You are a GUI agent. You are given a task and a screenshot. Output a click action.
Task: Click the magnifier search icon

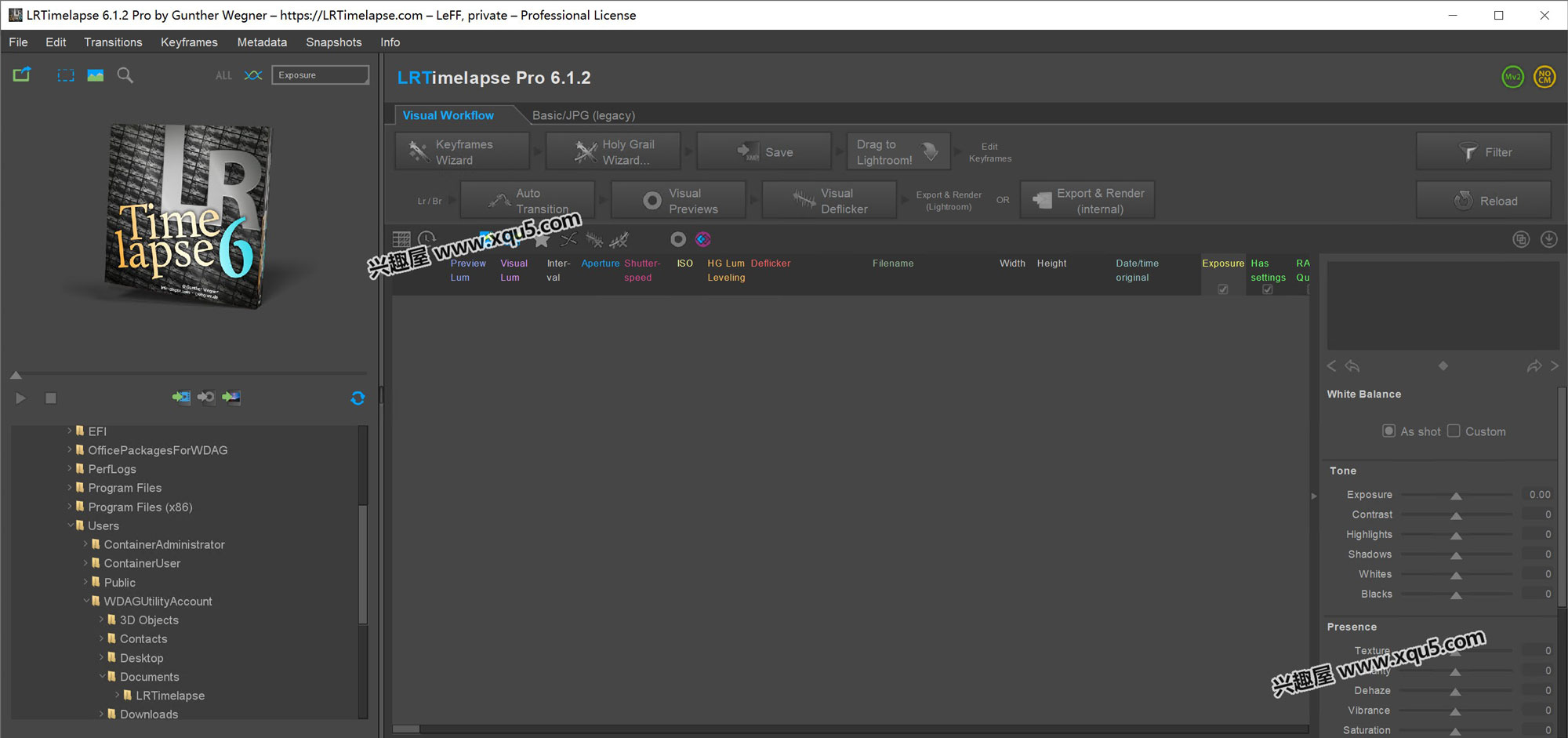(x=125, y=75)
